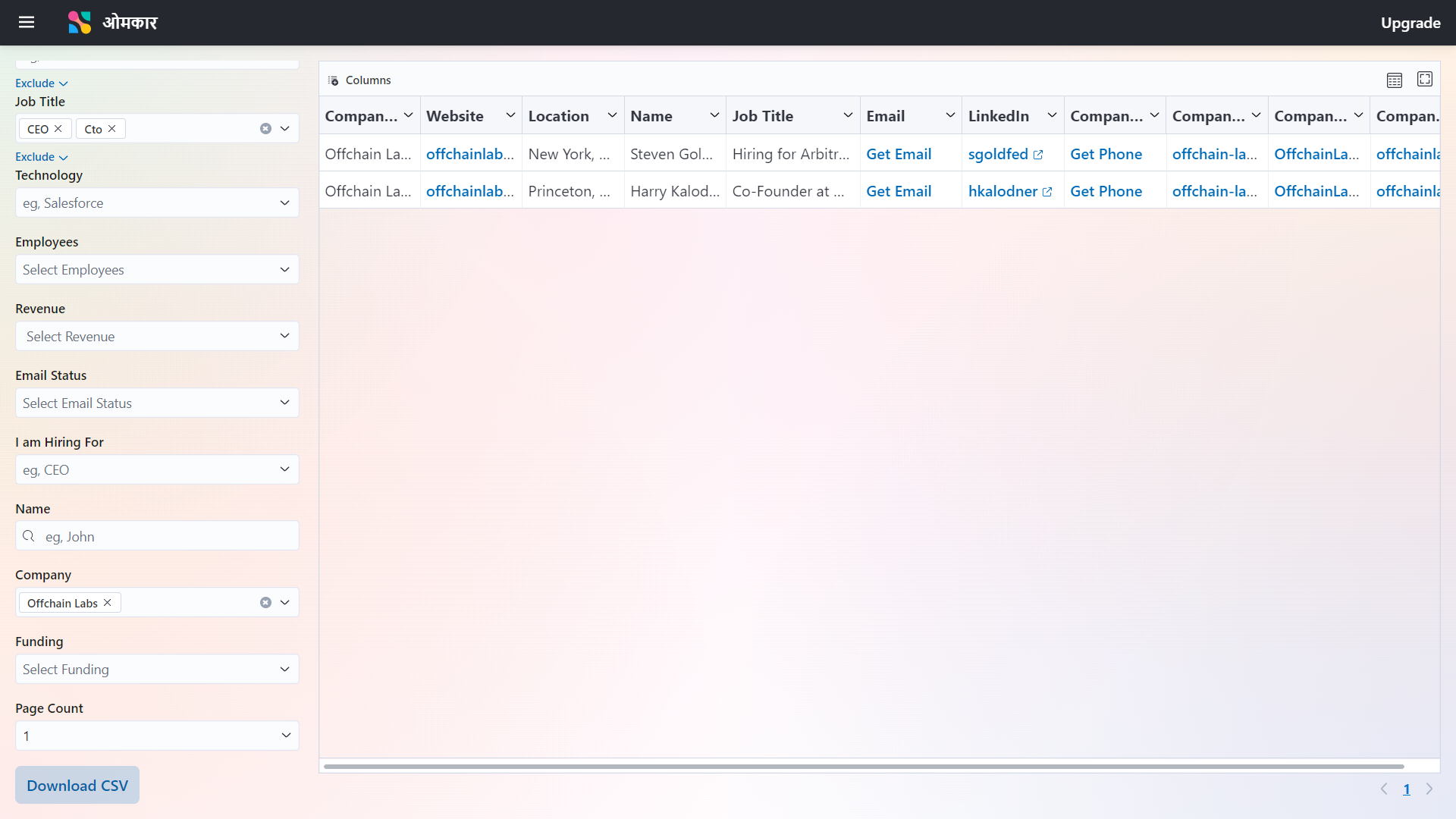The image size is (1456, 819).
Task: Open the Select Funding dropdown
Action: tap(157, 669)
